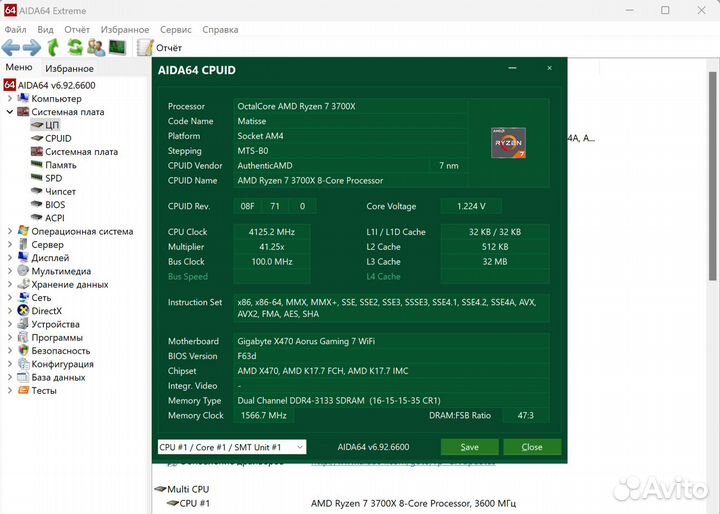Open the Файл menu
The height and width of the screenshot is (514, 720).
point(15,29)
